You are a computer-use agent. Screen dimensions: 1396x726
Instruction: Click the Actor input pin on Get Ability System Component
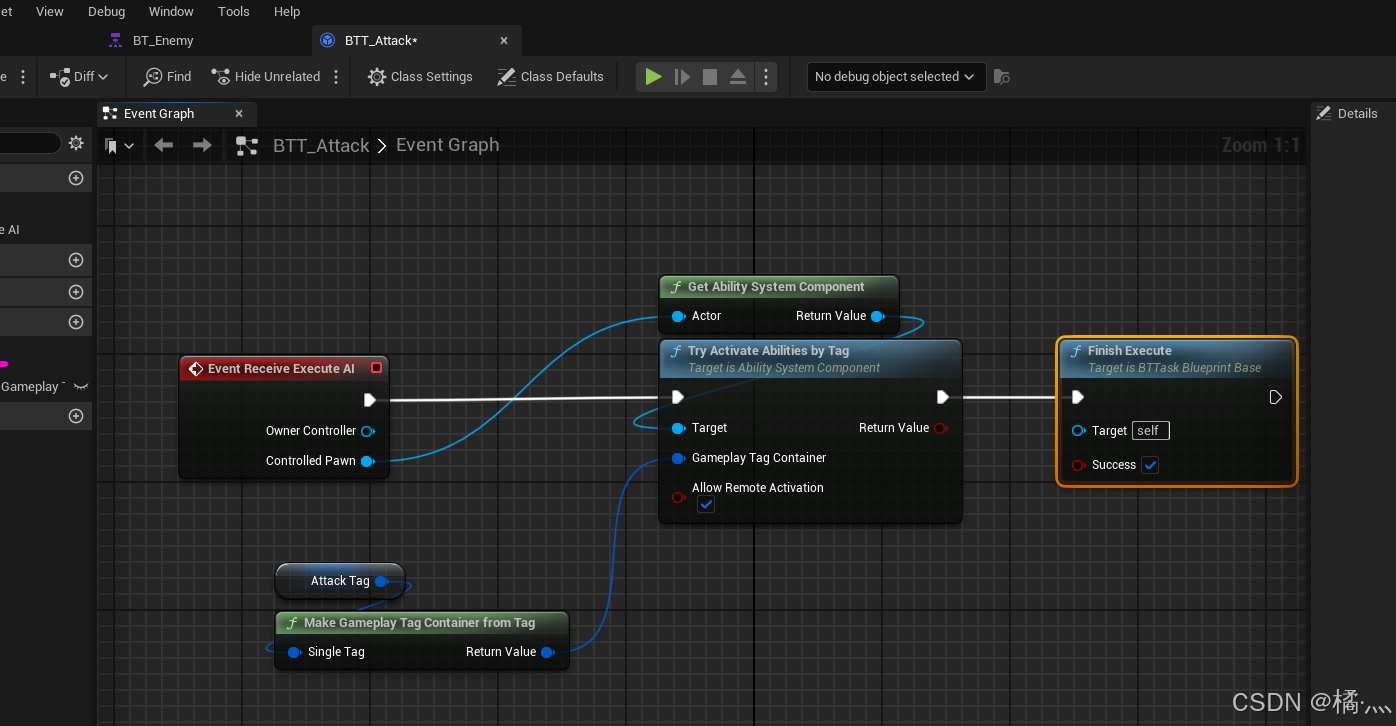(679, 316)
